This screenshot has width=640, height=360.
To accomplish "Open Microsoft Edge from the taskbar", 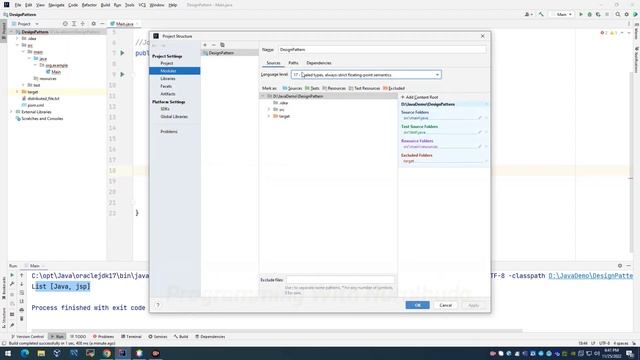I will (x=25, y=353).
